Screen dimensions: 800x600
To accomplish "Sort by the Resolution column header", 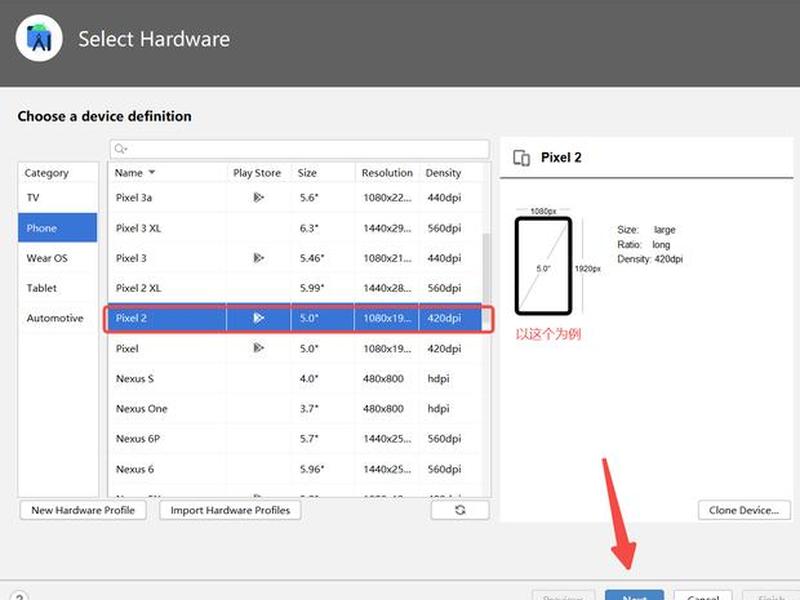I will pos(387,173).
